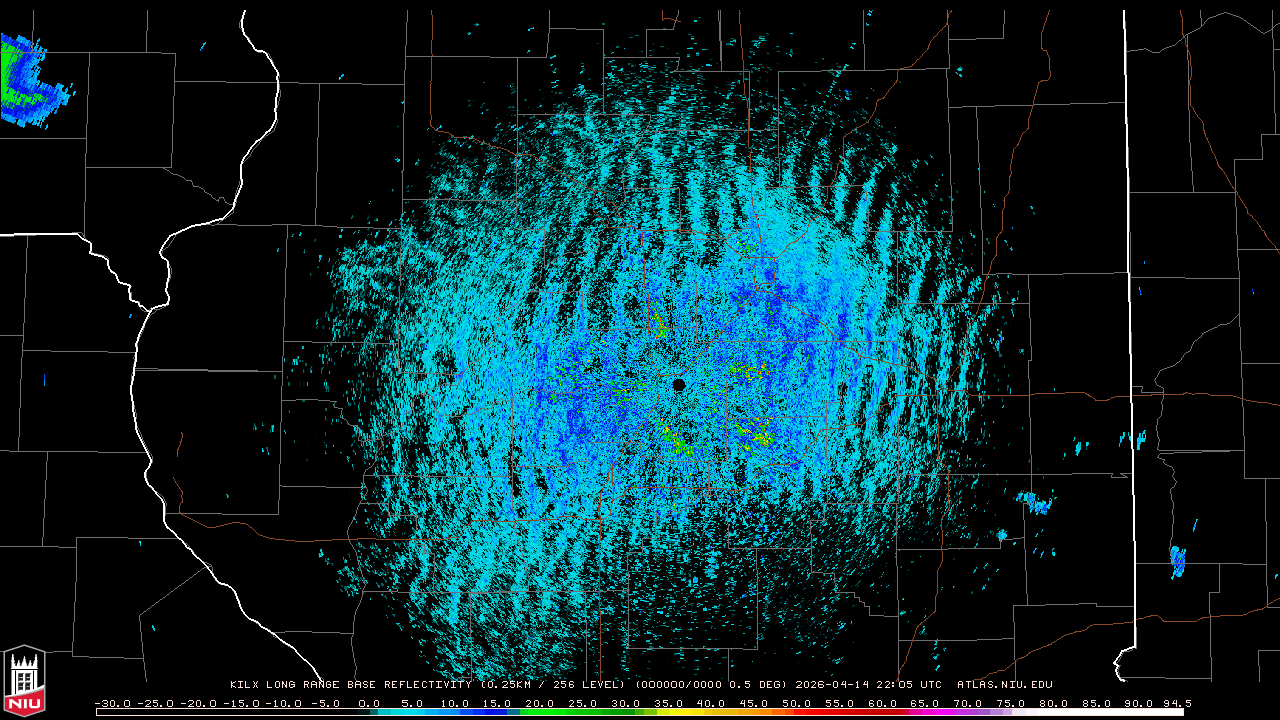Click the ATLAS.NIU.EDU site text
Screen dimensions: 1280x720
pyautogui.click(x=1005, y=685)
